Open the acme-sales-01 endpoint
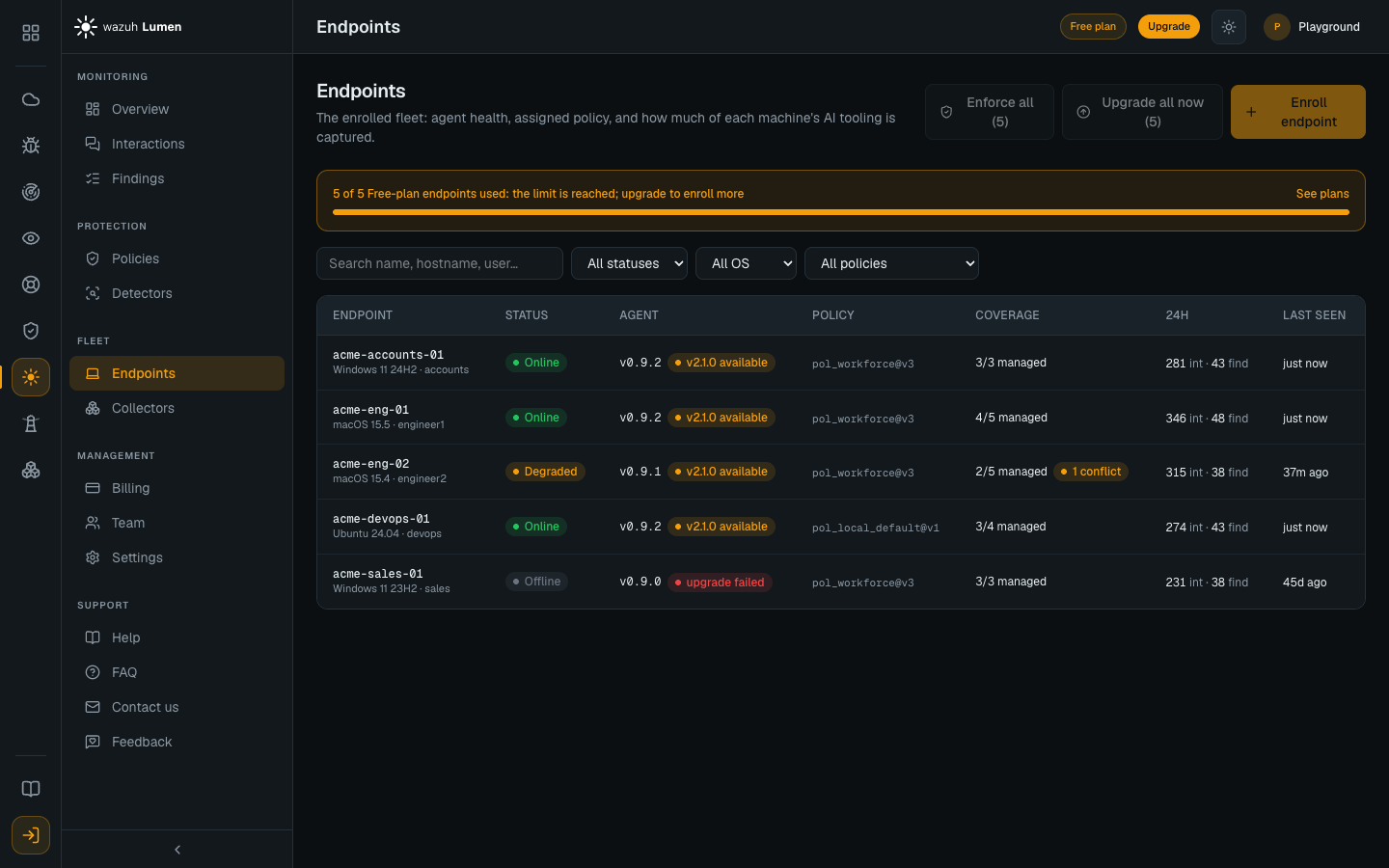 [x=841, y=582]
